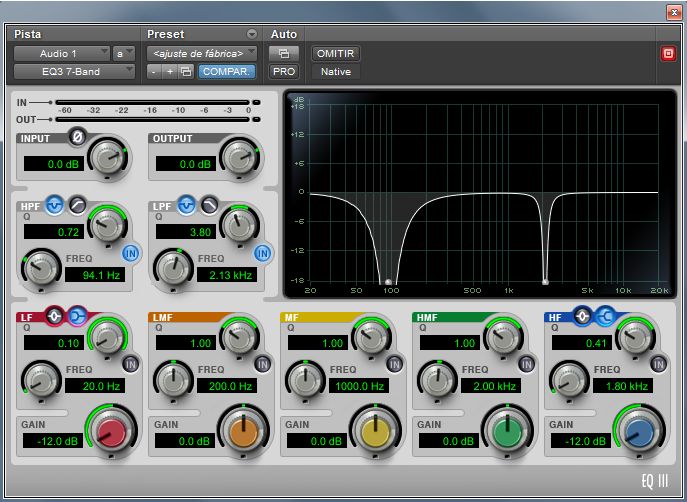Viewport: 687px width, 502px height.
Task: Open the EQ3 7-Band plug-in selector
Action: pyautogui.click(x=74, y=72)
